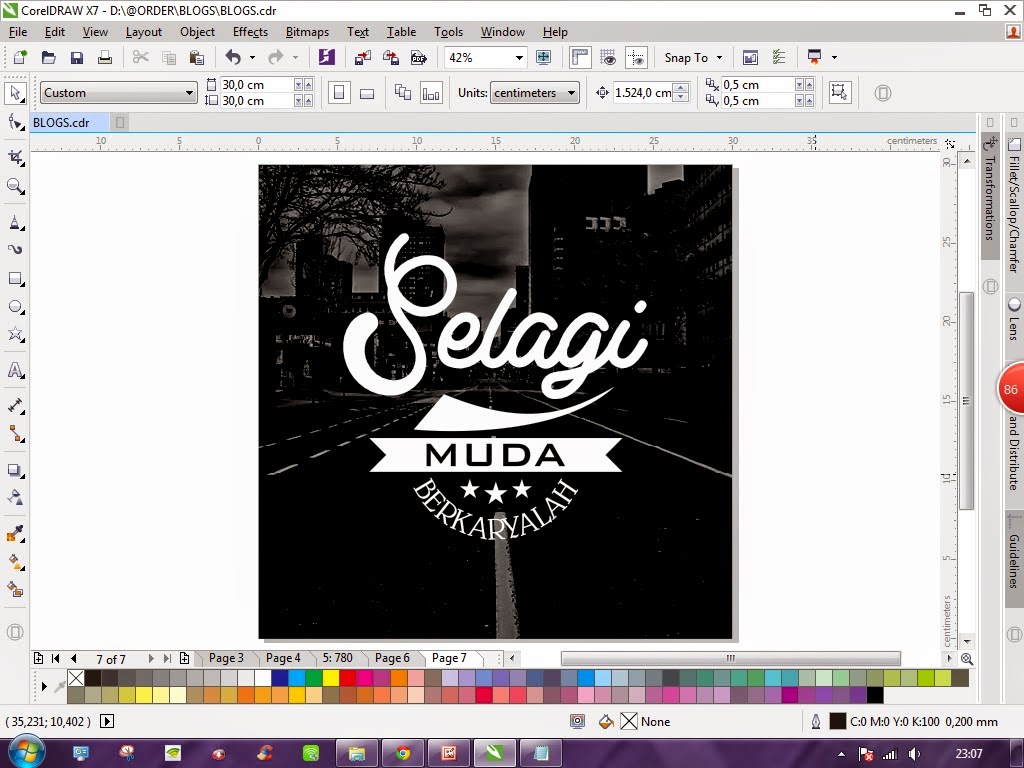The height and width of the screenshot is (768, 1024).
Task: Select the Crop tool
Action: [x=15, y=157]
